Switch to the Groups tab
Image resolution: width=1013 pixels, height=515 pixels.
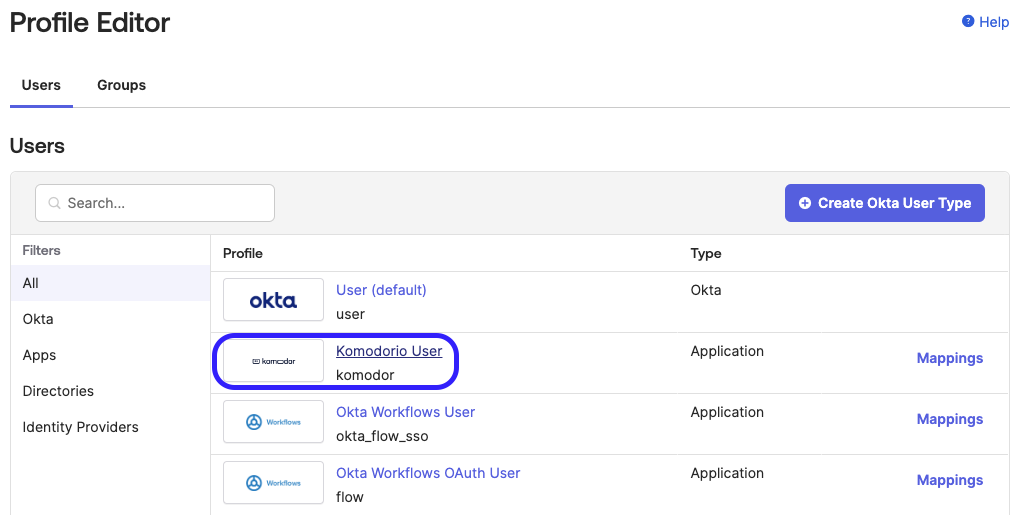(x=121, y=85)
